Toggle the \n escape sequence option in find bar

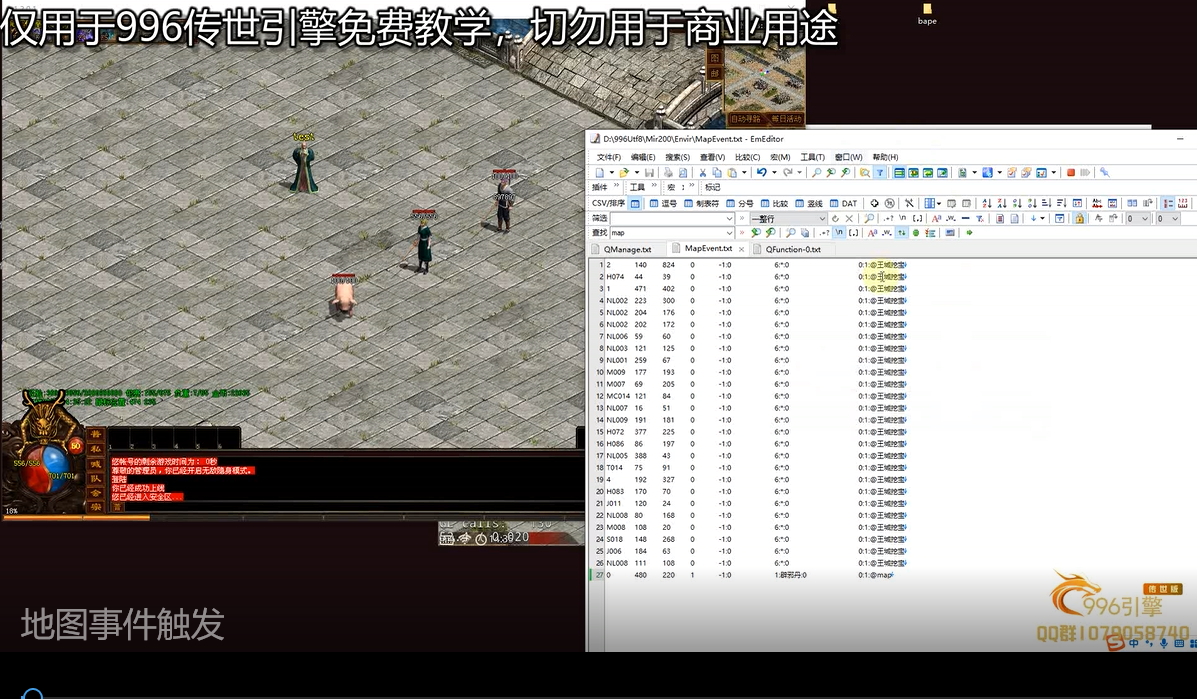pos(839,232)
